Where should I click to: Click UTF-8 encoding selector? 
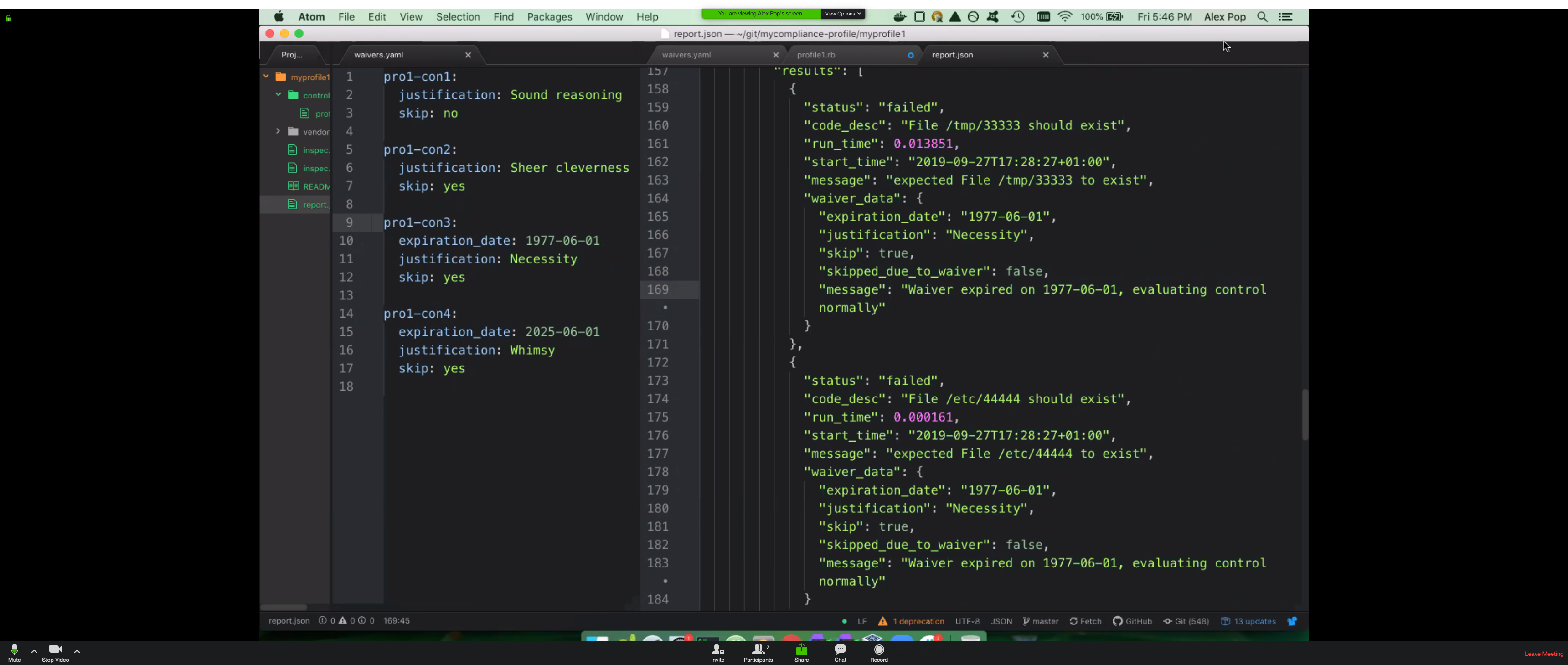(x=967, y=621)
